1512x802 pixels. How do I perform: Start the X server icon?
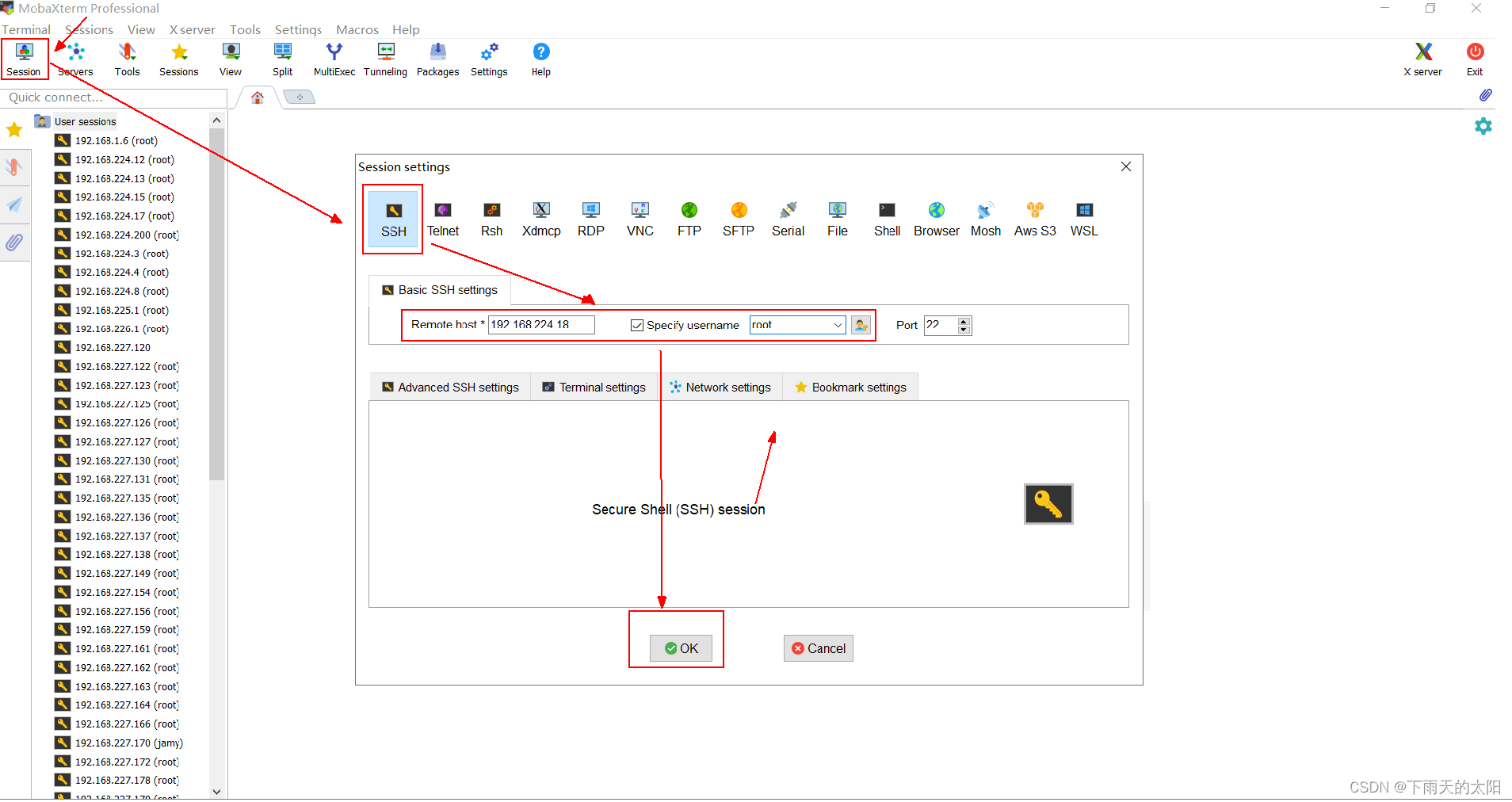1423,59
